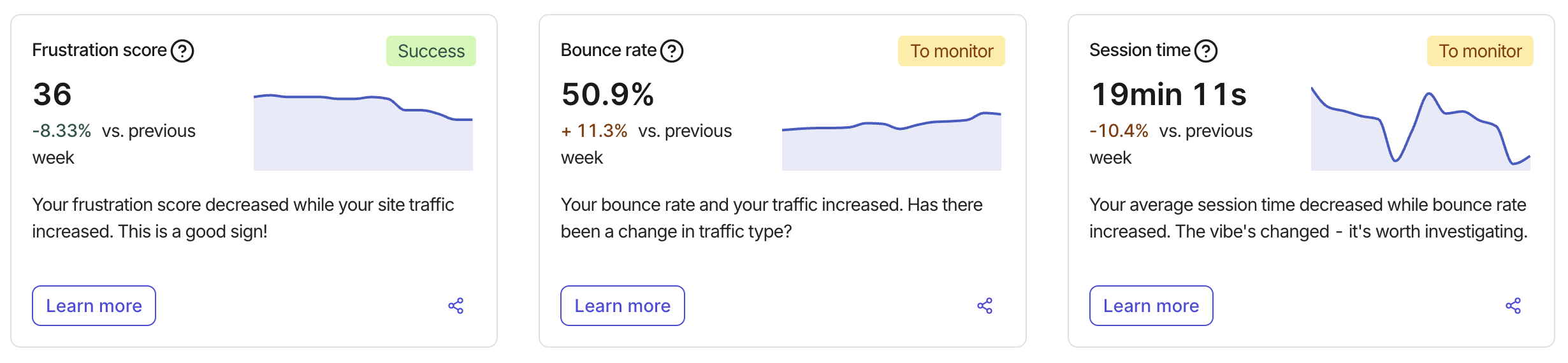The image size is (1568, 363).
Task: Select the Frustration score title text
Action: point(99,50)
